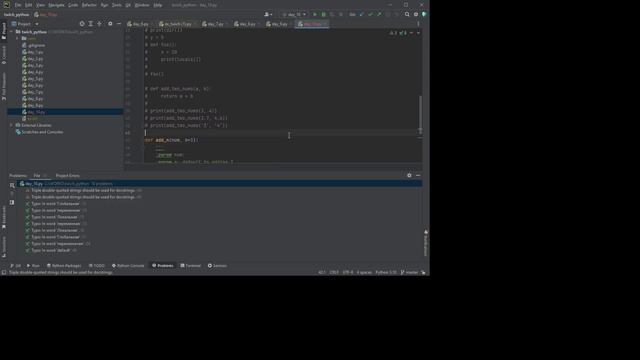Open the Bookmarks tool window stripe
The image size is (640, 360).
(x=4, y=217)
